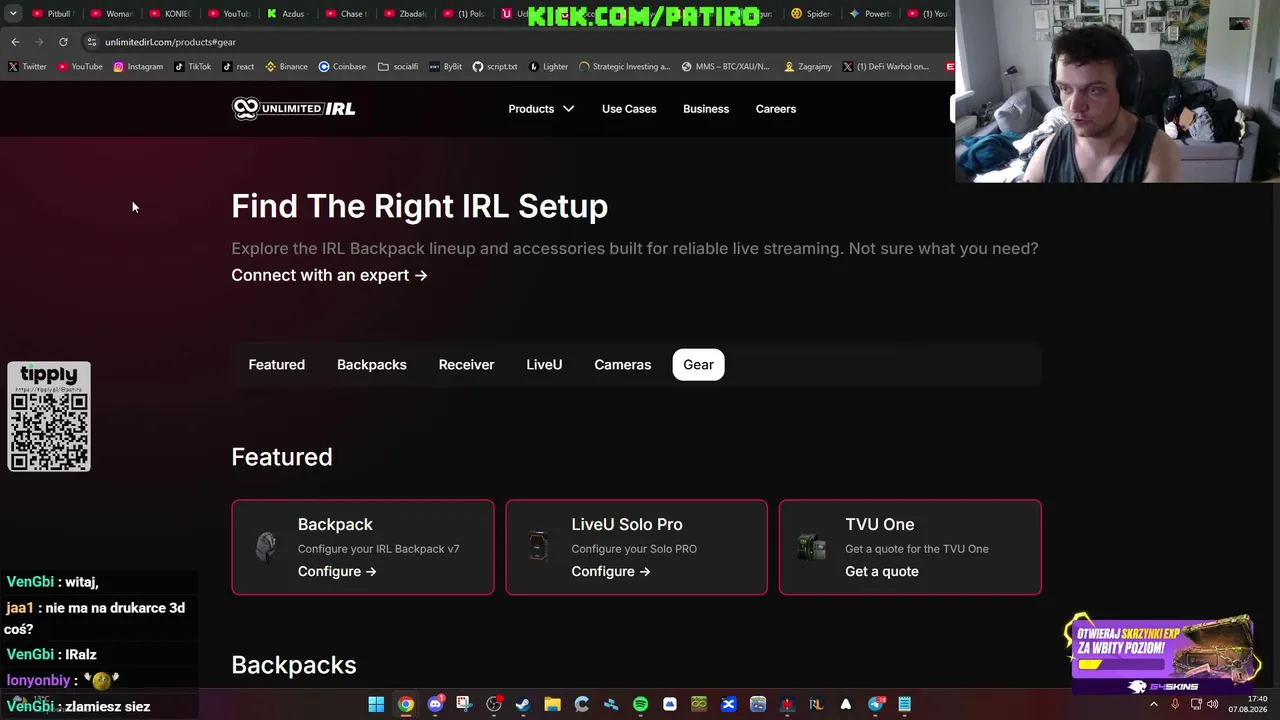Open the Strategic Investing bookmark
The width and height of the screenshot is (1280, 720).
pyautogui.click(x=624, y=67)
